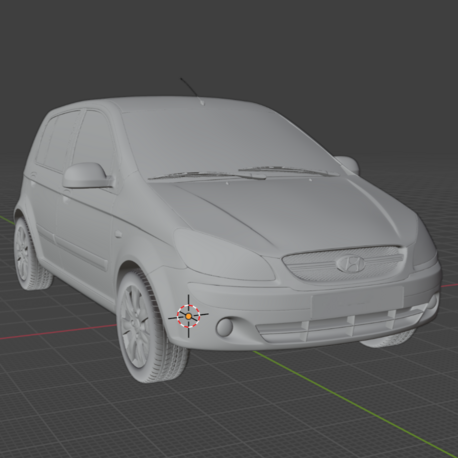Click the Hyundai logo on the grille
The height and width of the screenshot is (458, 458).
pos(350,264)
